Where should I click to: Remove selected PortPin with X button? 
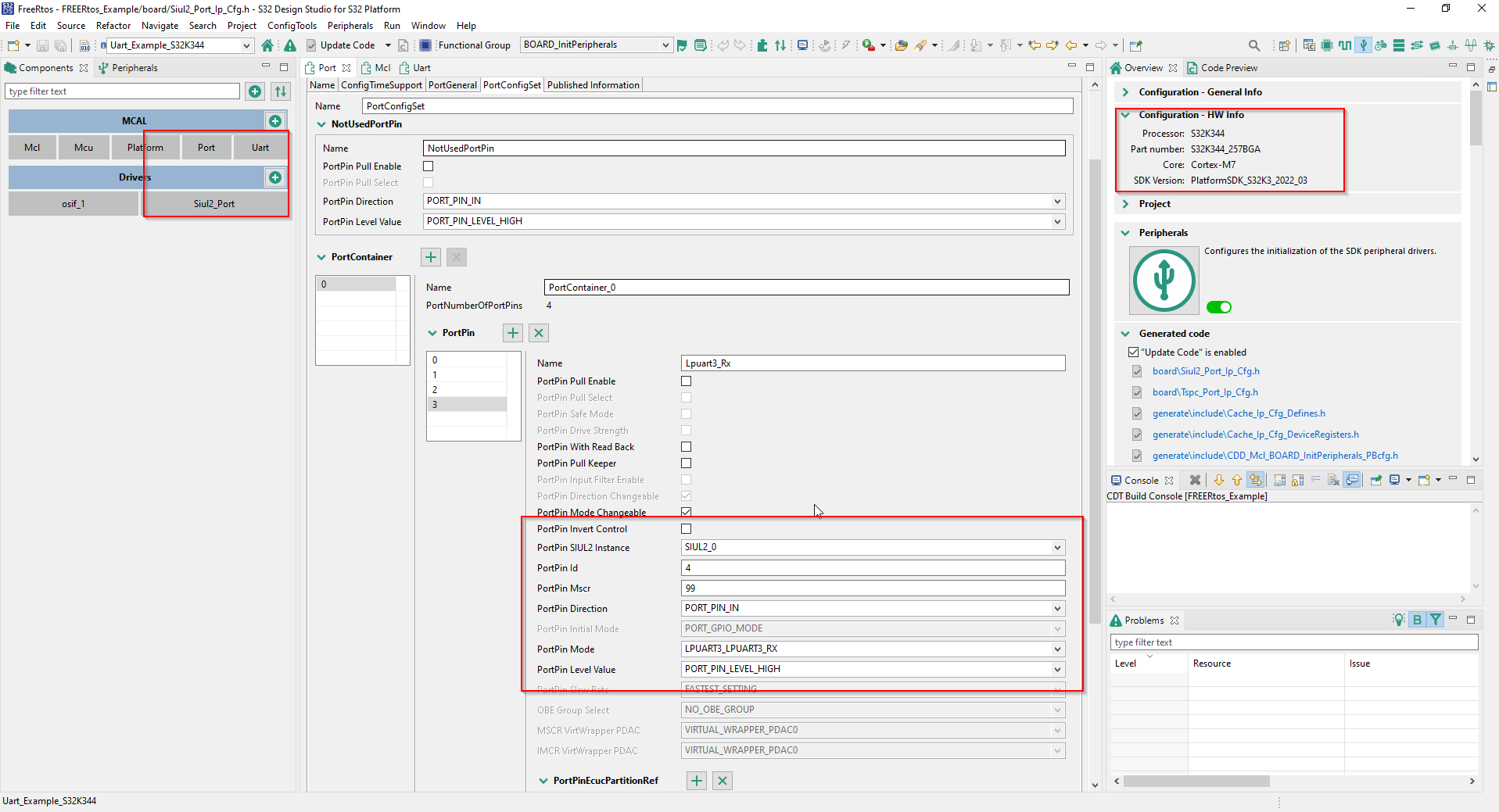(x=539, y=333)
